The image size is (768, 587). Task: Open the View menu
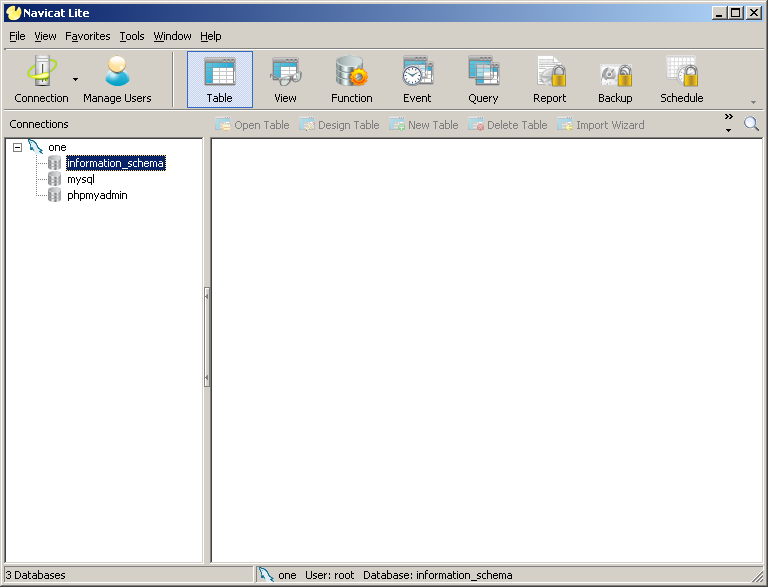pos(45,36)
